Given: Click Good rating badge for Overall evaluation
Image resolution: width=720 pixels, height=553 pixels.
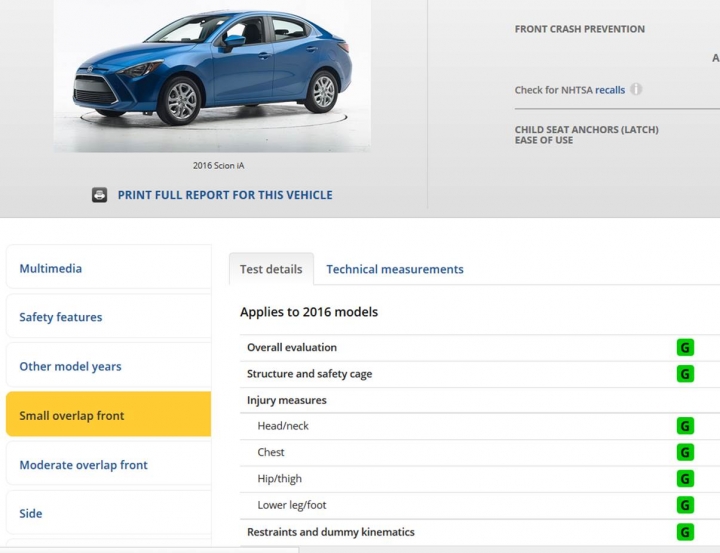Looking at the screenshot, I should point(685,347).
